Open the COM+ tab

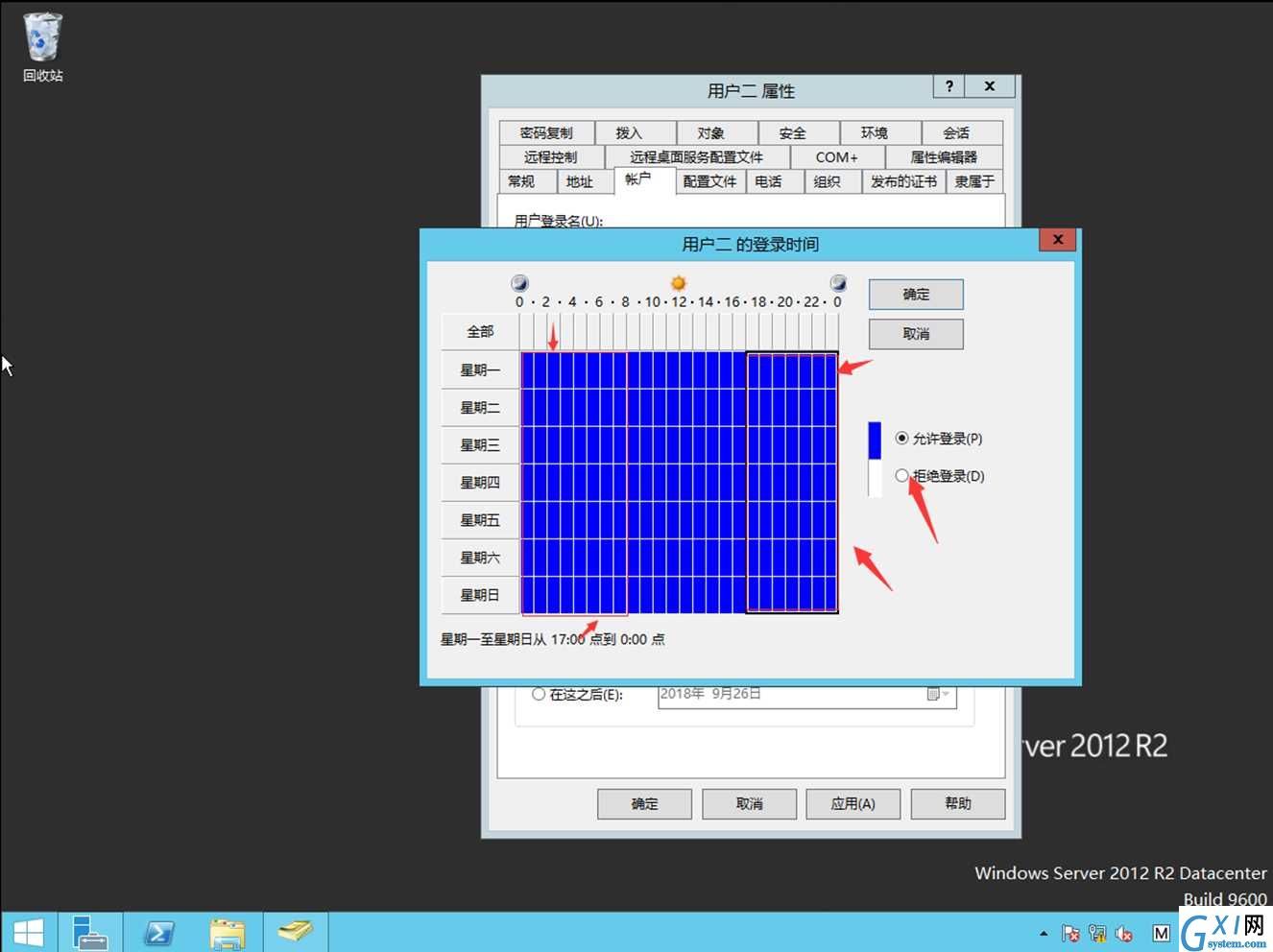pyautogui.click(x=836, y=156)
